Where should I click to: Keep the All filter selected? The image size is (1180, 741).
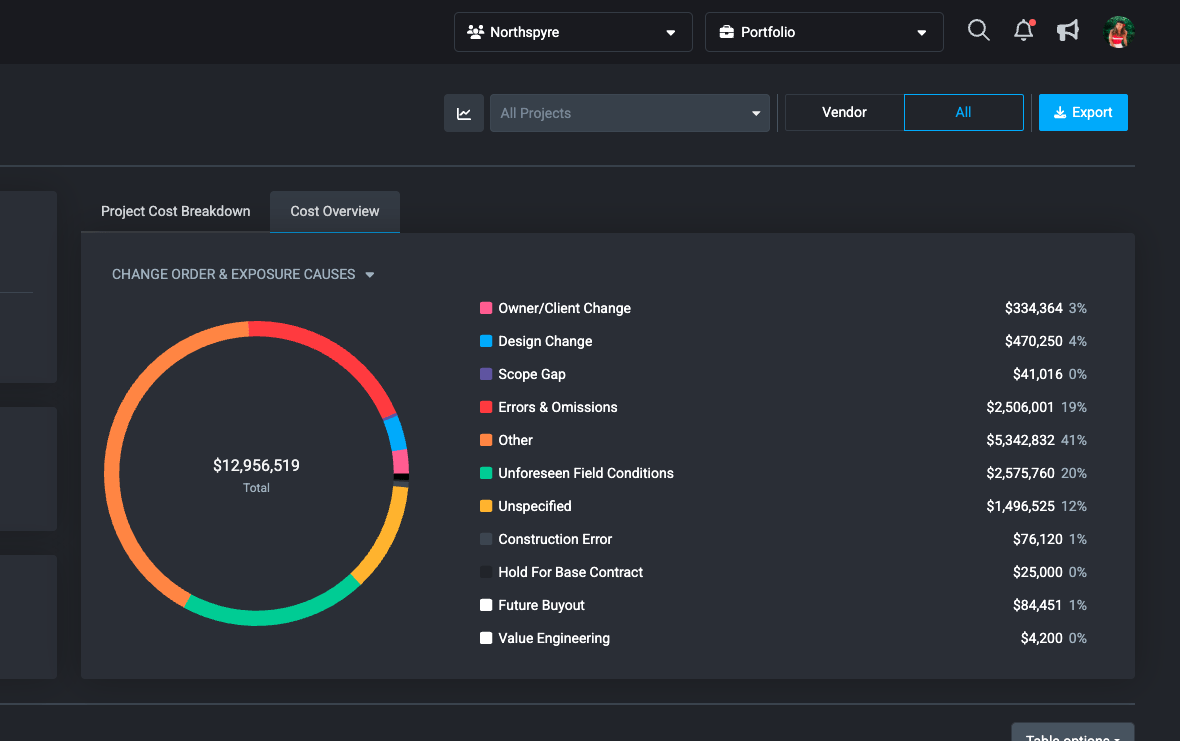pos(963,112)
